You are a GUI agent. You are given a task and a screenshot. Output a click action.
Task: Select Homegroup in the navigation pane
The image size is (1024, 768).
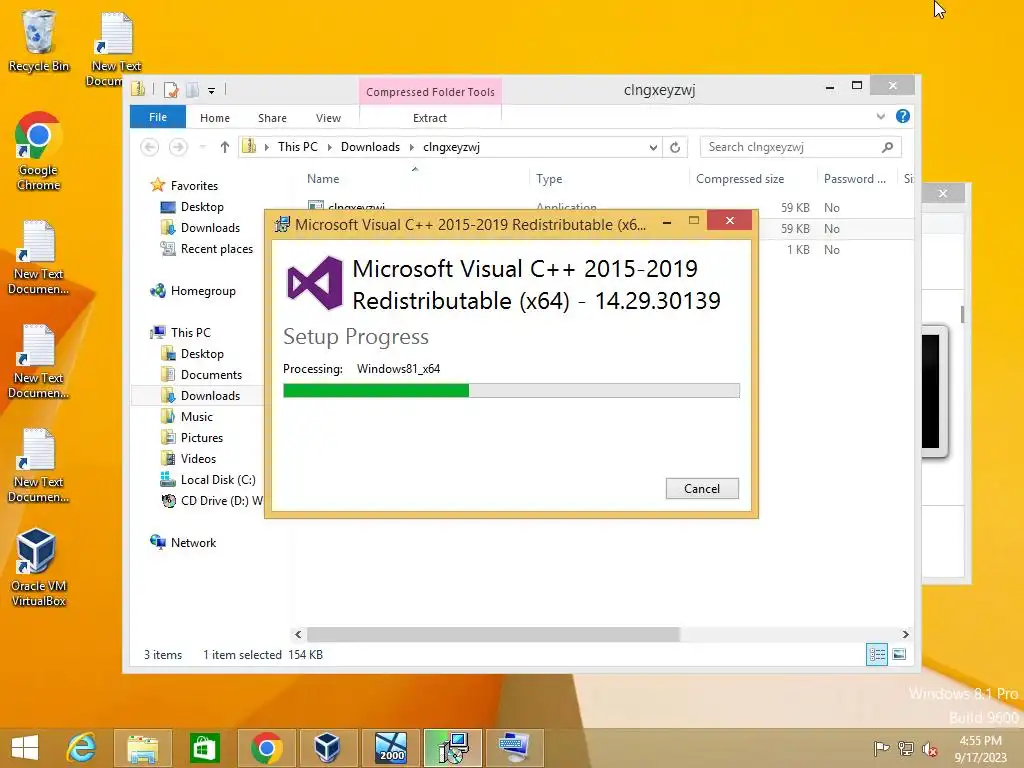tap(203, 291)
